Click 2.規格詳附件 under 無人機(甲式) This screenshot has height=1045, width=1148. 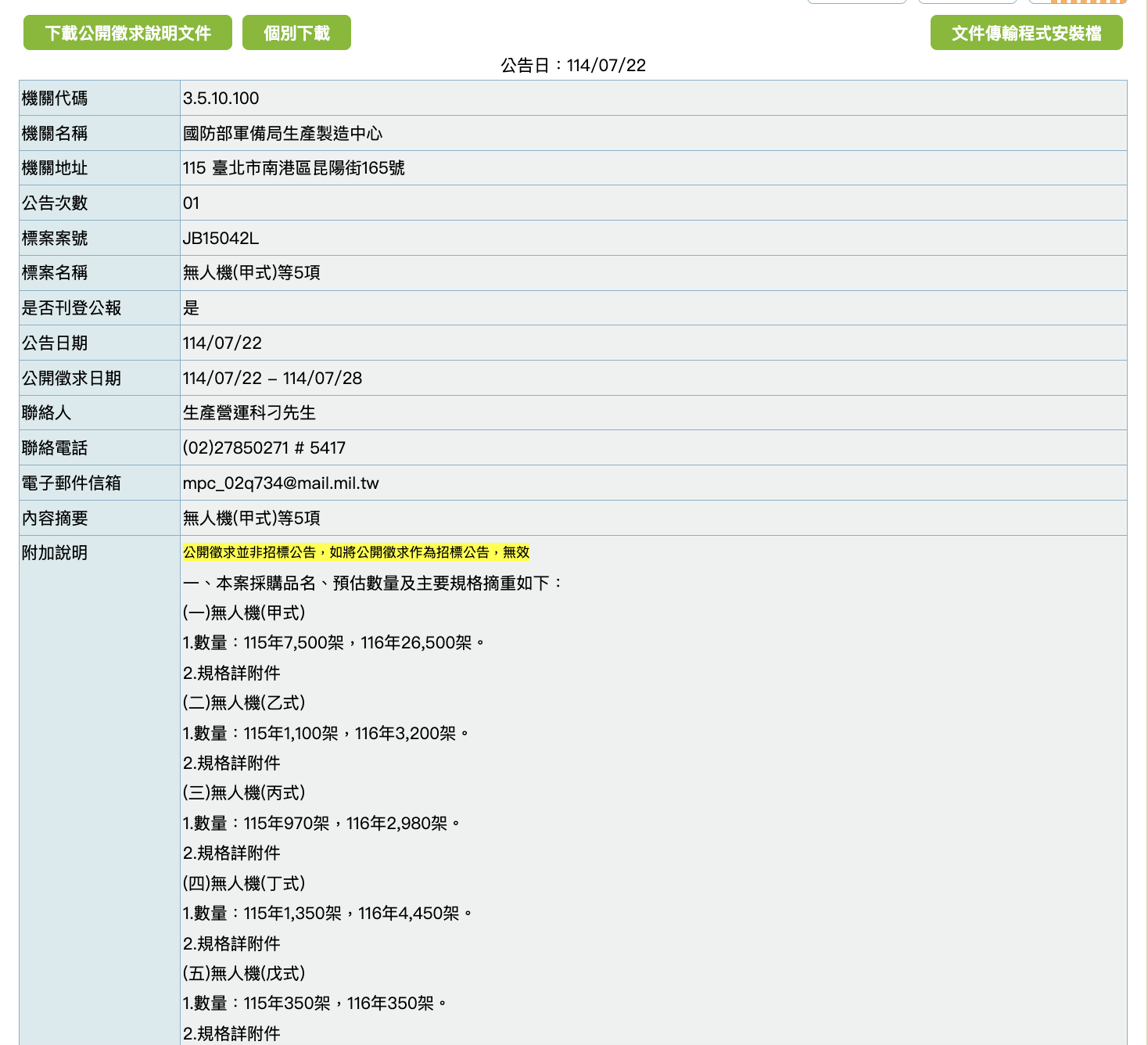click(x=231, y=673)
